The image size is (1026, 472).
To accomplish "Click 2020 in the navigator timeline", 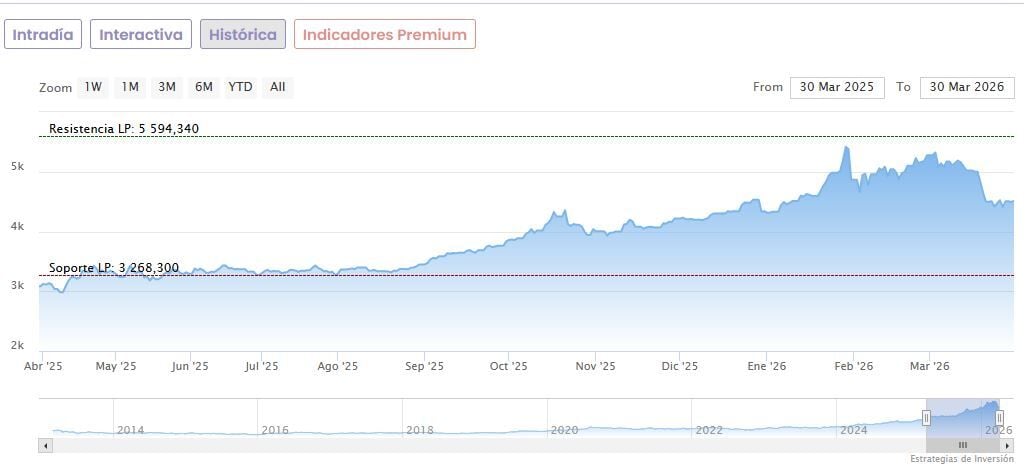I will coord(564,430).
